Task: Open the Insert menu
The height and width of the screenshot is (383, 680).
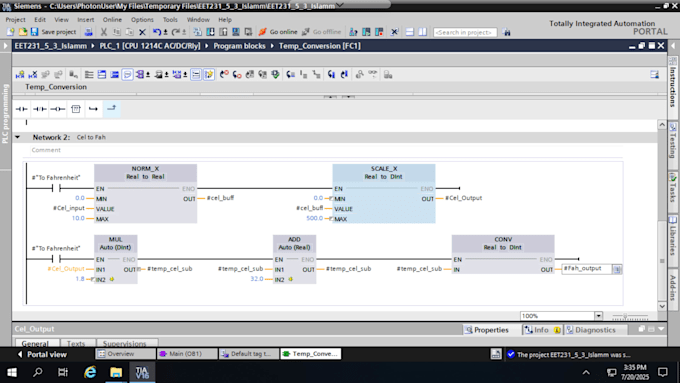Action: click(85, 20)
